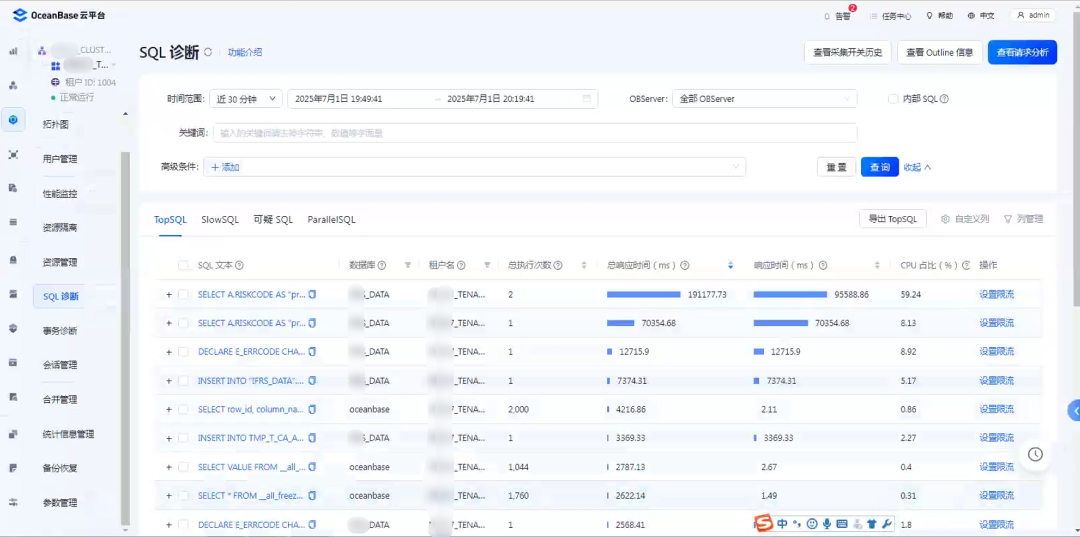Screen dimensions: 1080x537
Task: Open filter icon in 数据库 column header
Action: click(x=408, y=265)
